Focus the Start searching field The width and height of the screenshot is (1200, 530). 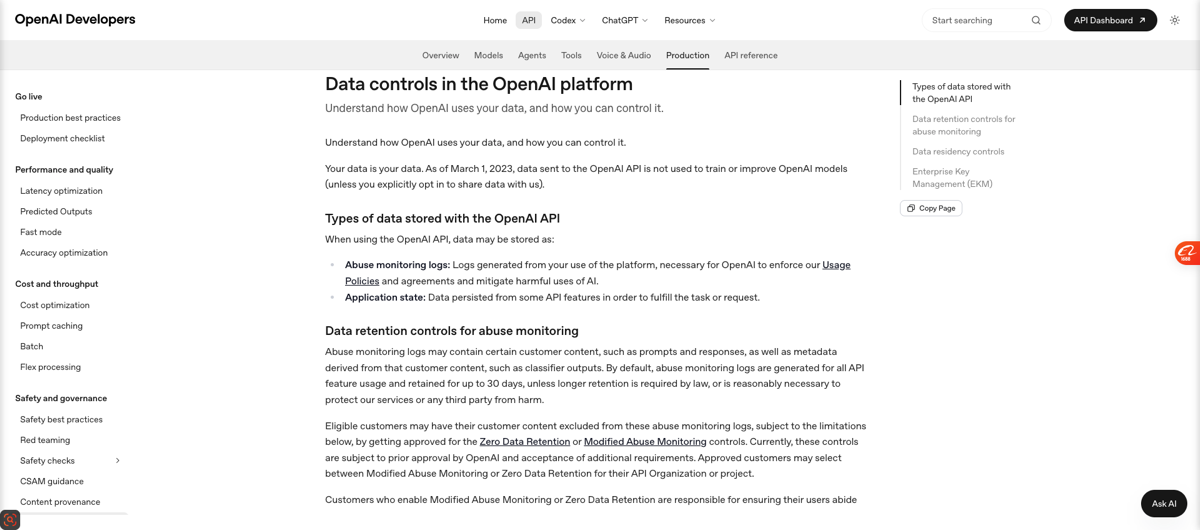click(987, 20)
